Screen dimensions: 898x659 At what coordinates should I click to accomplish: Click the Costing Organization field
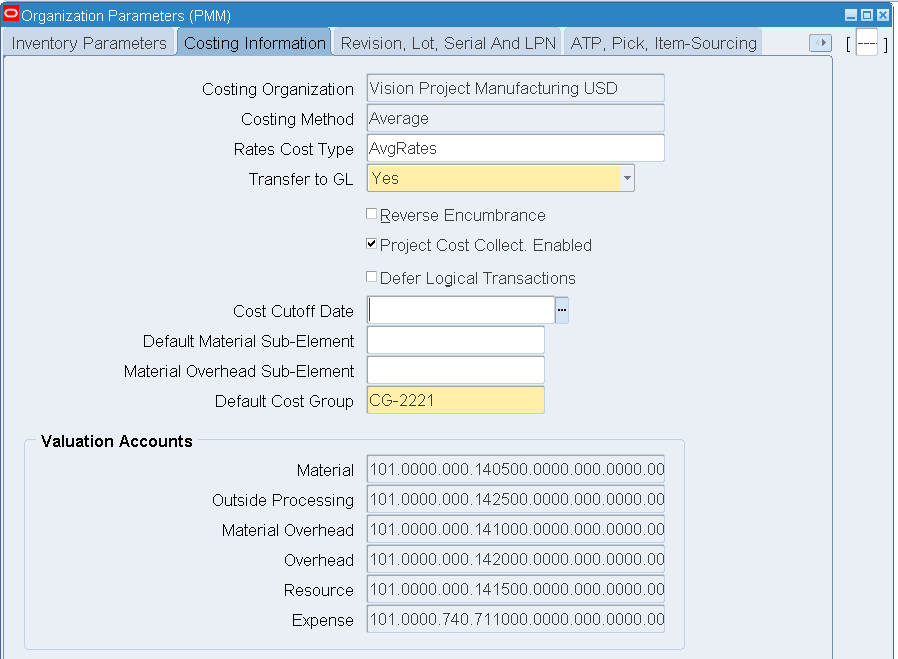pyautogui.click(x=515, y=88)
